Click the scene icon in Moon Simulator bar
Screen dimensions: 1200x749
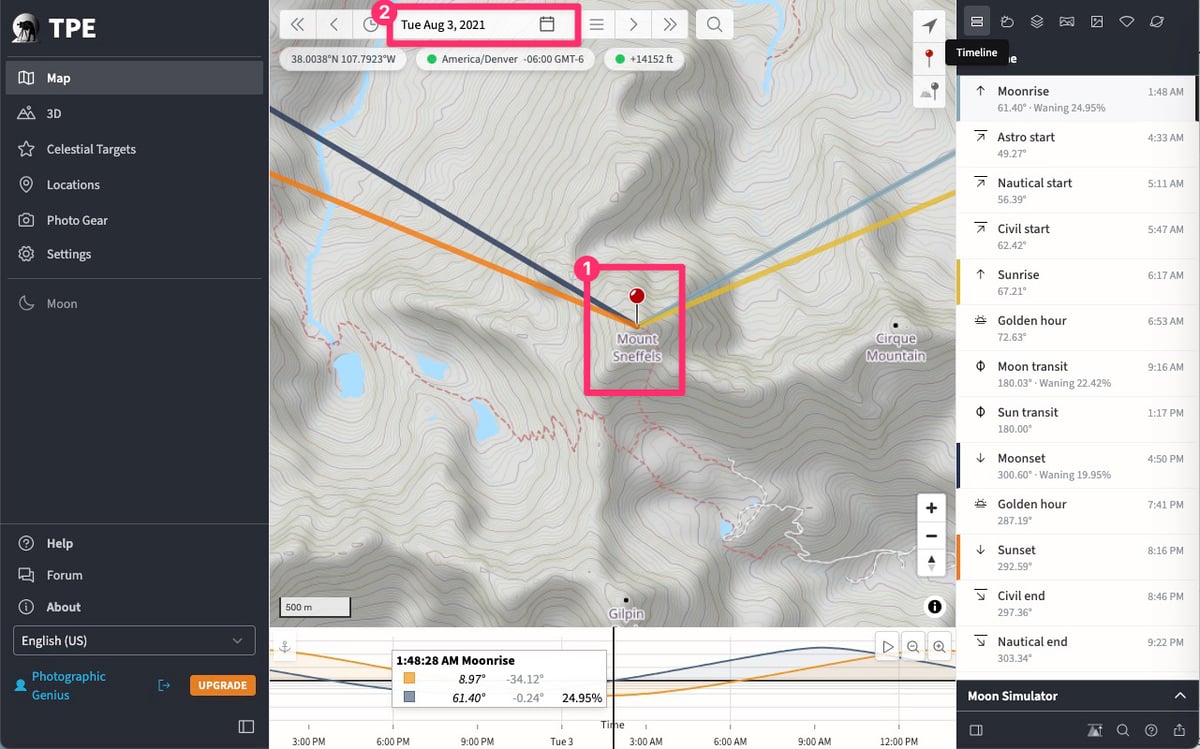click(x=1094, y=730)
